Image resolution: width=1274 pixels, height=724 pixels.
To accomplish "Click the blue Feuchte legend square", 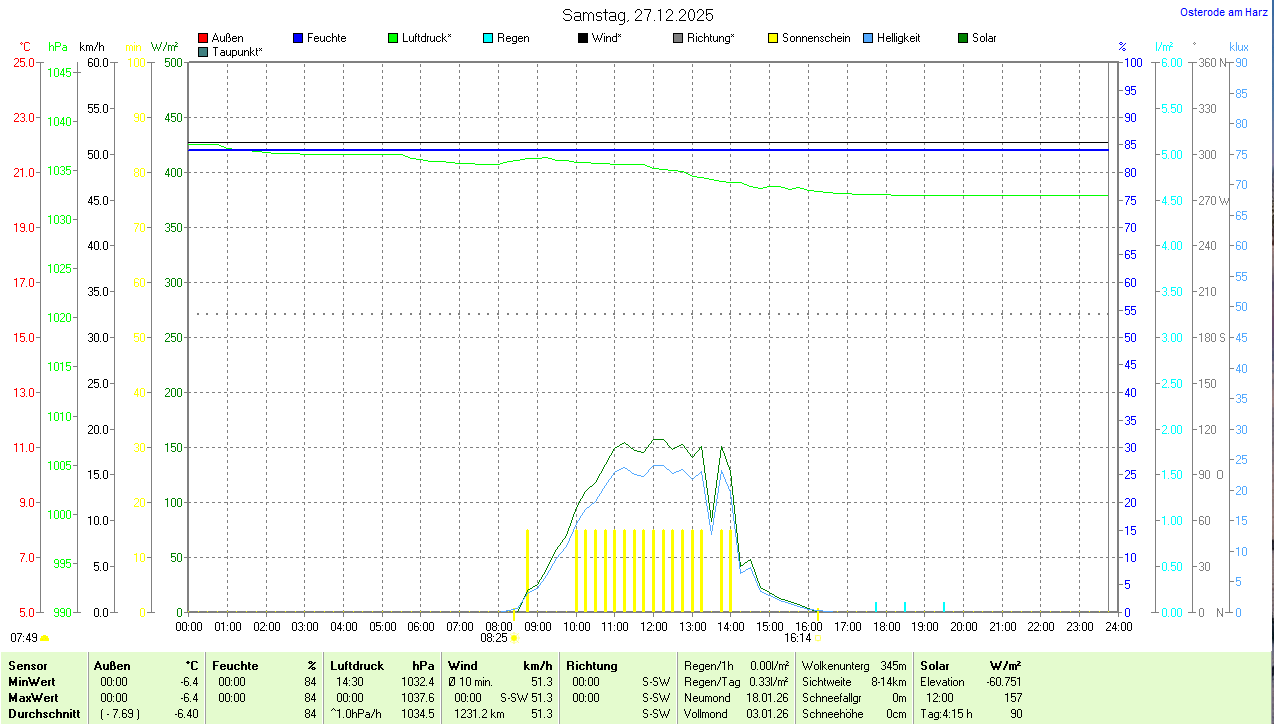I will [298, 38].
